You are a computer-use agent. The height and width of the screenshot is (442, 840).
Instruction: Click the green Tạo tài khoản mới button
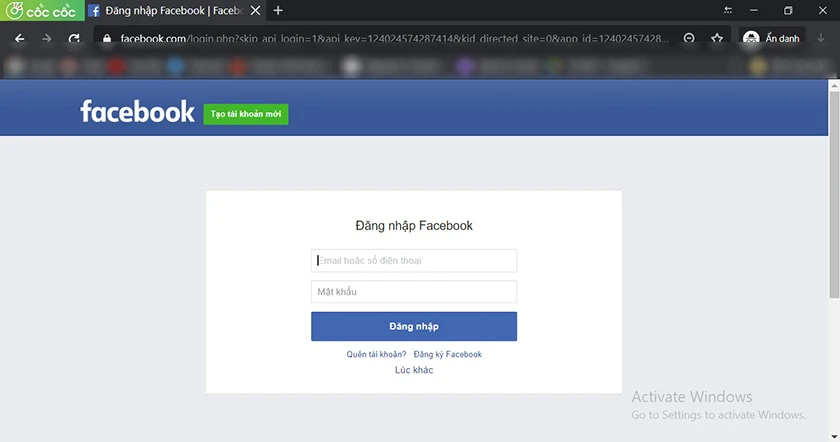pyautogui.click(x=246, y=114)
